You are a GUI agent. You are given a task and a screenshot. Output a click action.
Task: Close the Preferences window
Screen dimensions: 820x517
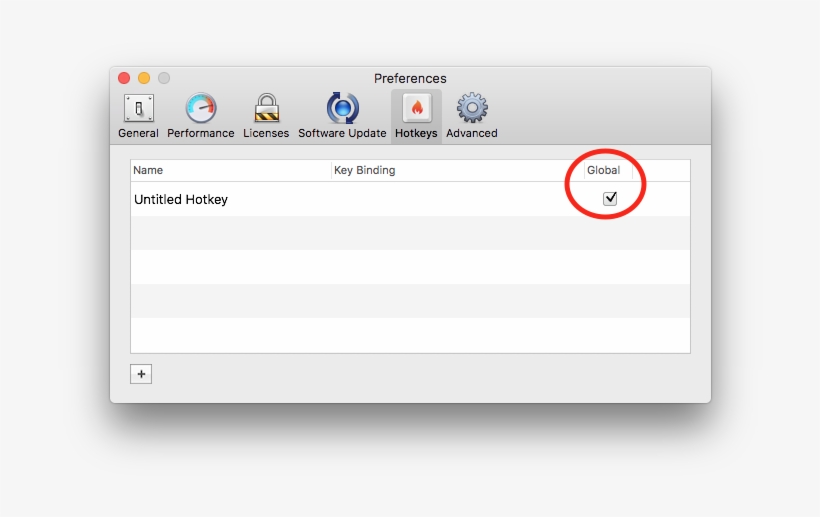click(124, 78)
